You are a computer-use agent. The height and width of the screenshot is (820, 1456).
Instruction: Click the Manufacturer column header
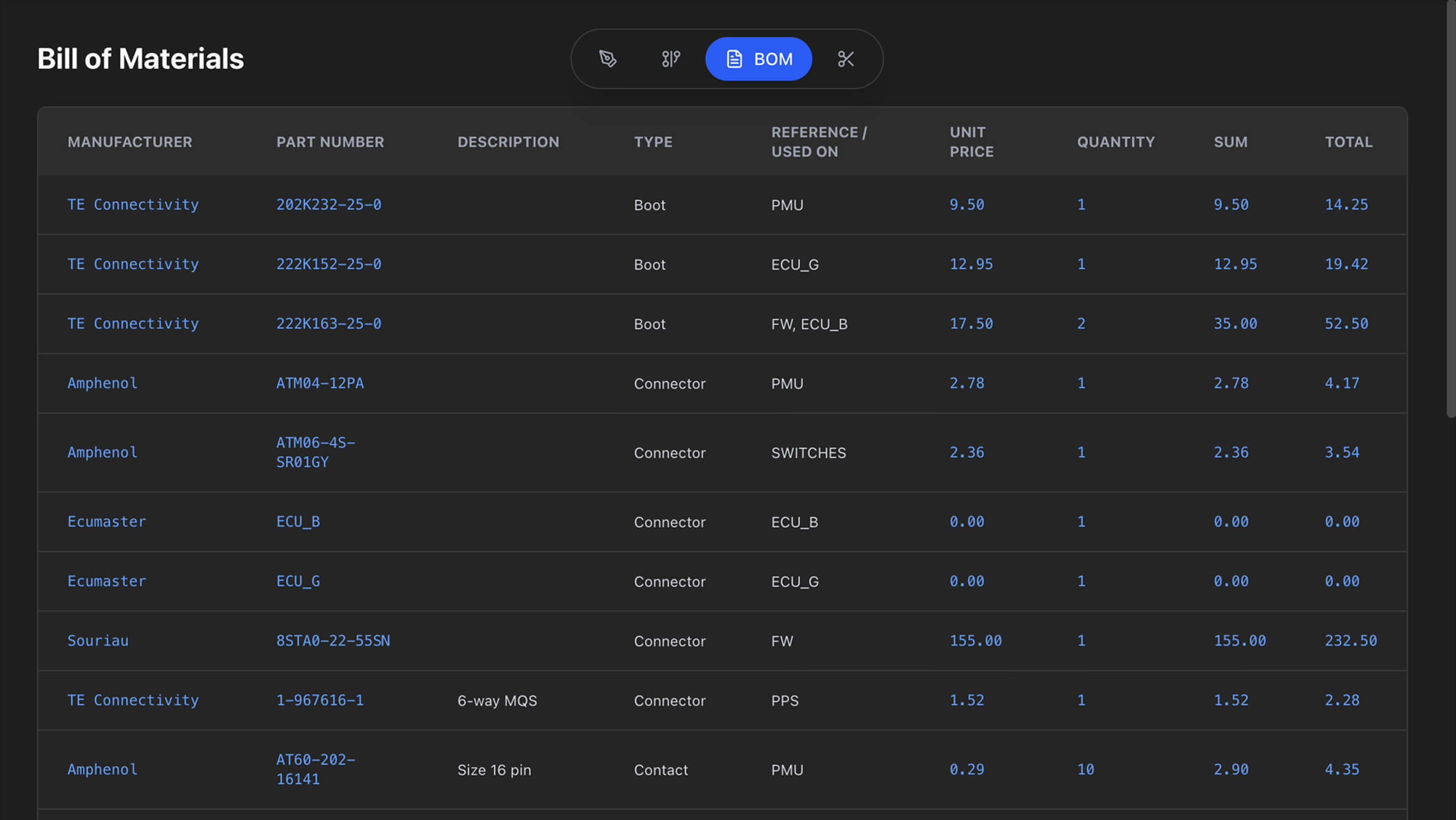point(129,142)
